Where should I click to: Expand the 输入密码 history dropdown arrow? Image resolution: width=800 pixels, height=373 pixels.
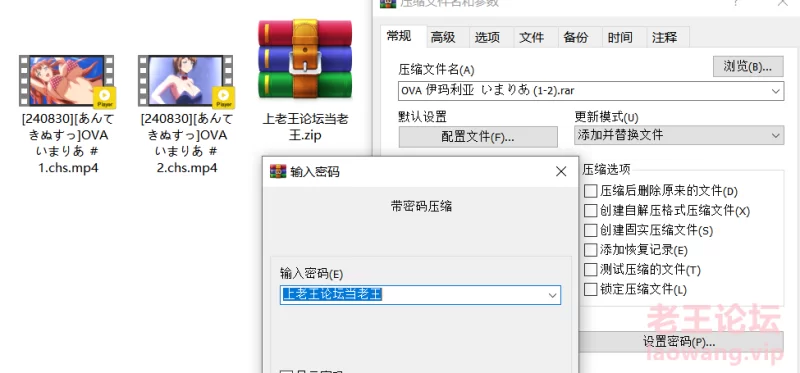[x=552, y=295]
